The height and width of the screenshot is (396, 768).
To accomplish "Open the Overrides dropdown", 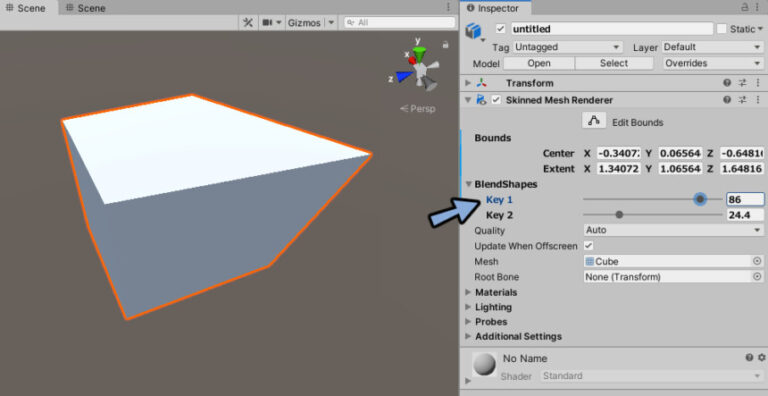I will coord(712,63).
